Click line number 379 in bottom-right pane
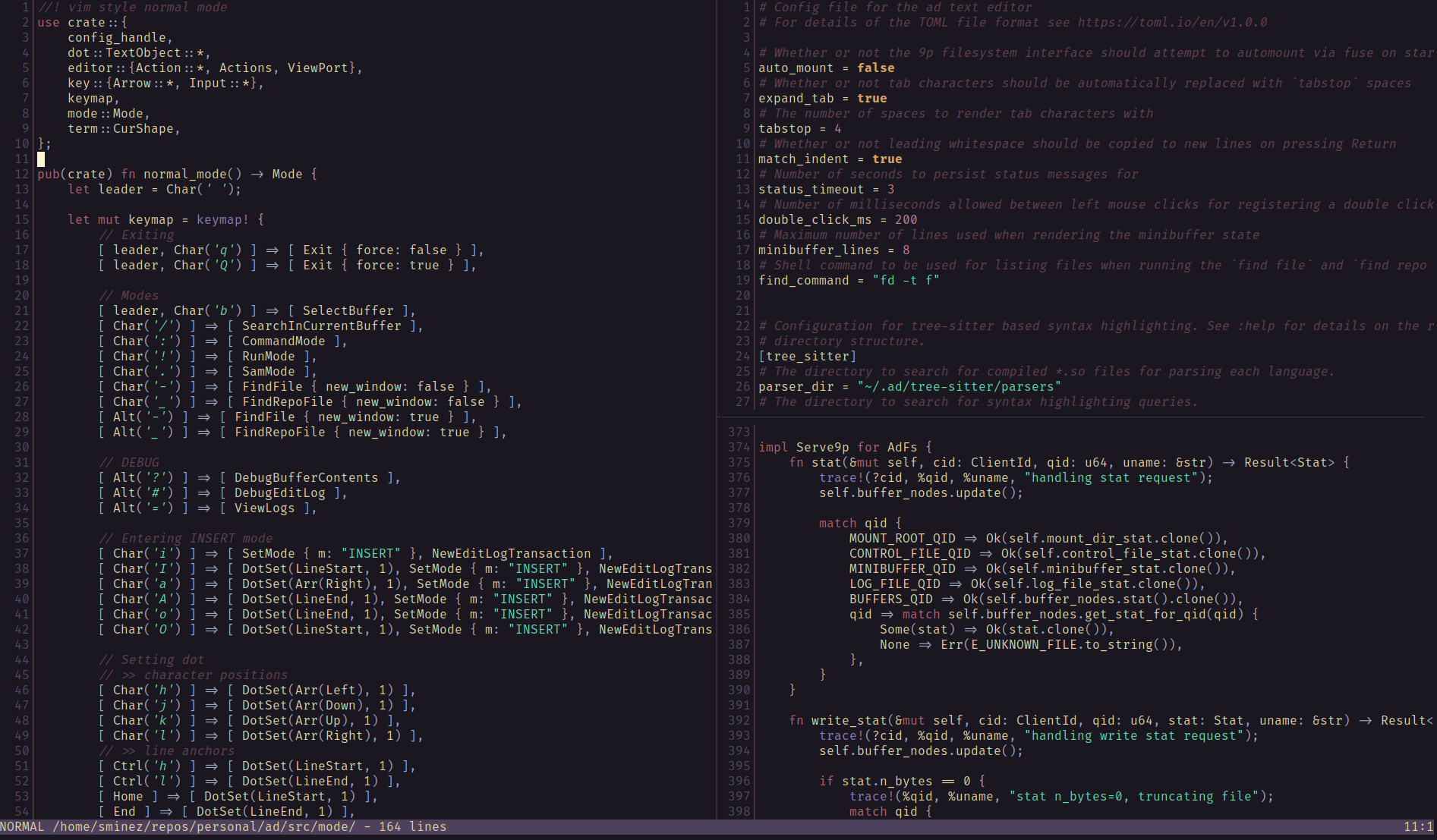Image resolution: width=1437 pixels, height=840 pixels. click(739, 524)
